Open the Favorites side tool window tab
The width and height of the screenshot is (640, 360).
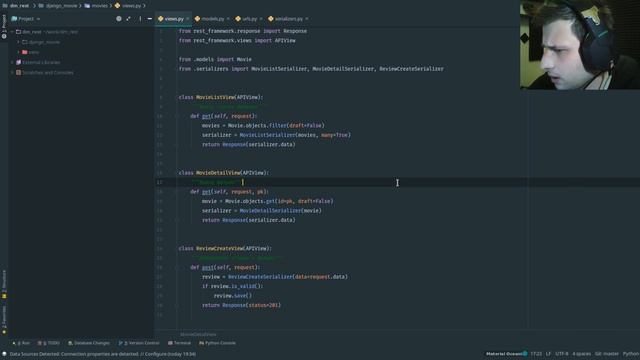click(4, 320)
